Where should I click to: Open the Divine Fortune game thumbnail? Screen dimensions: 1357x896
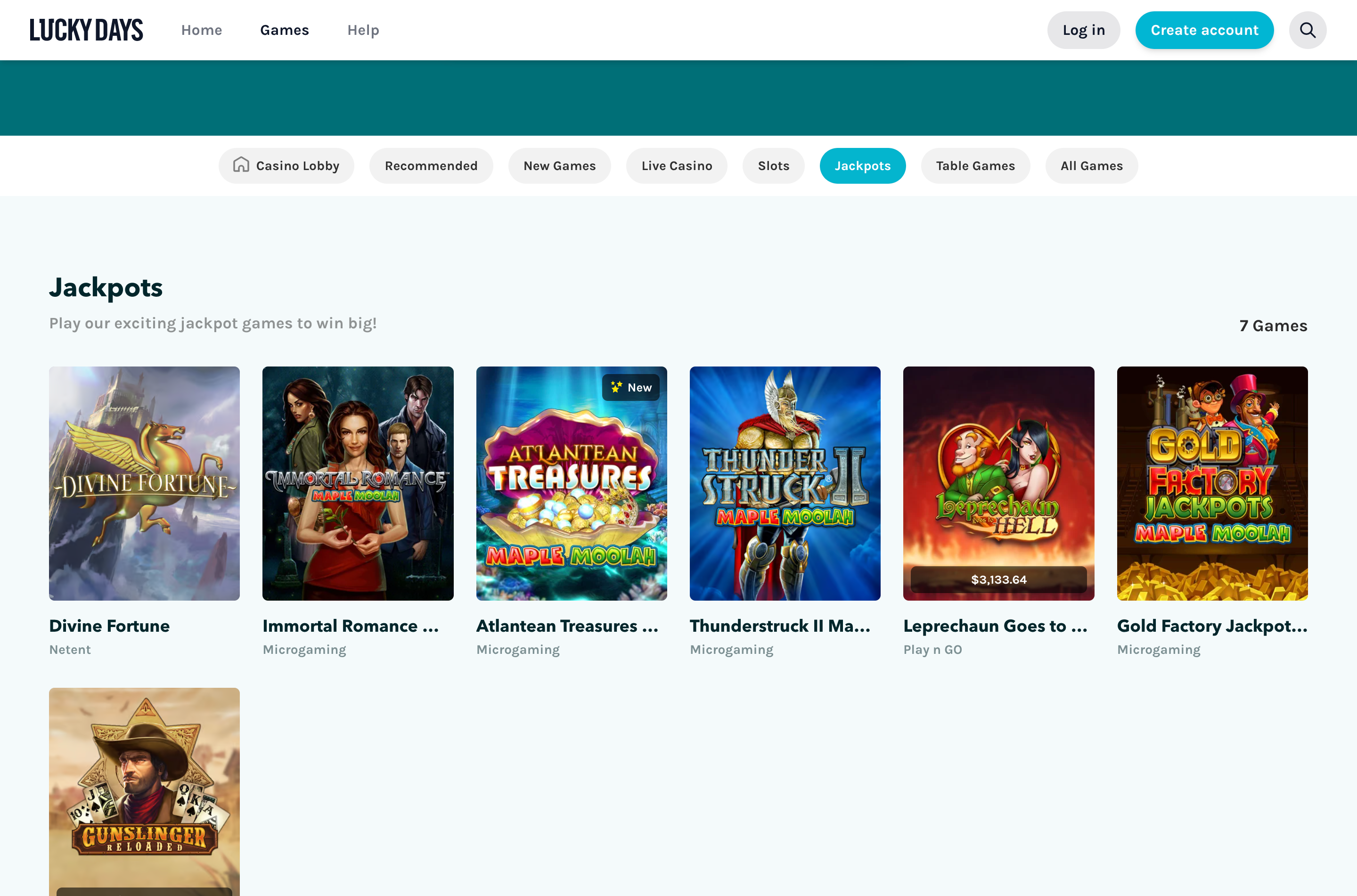click(x=145, y=483)
